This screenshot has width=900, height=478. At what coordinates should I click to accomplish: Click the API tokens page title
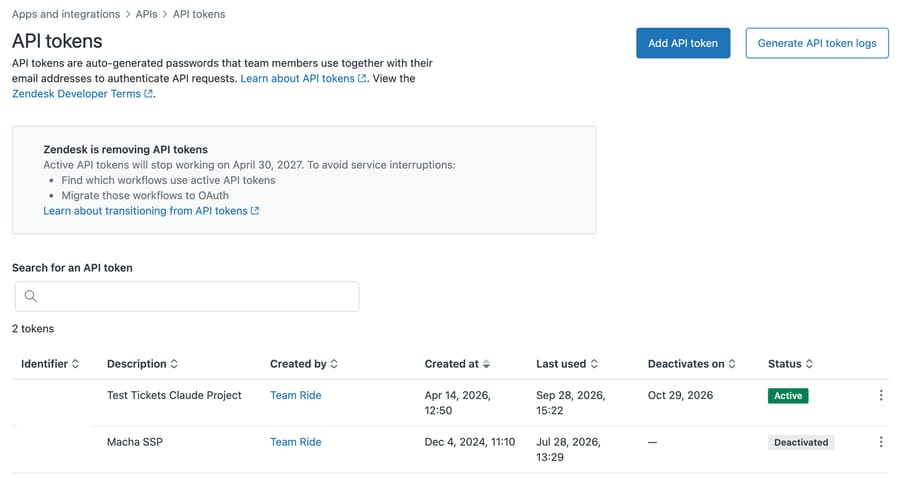pos(57,41)
